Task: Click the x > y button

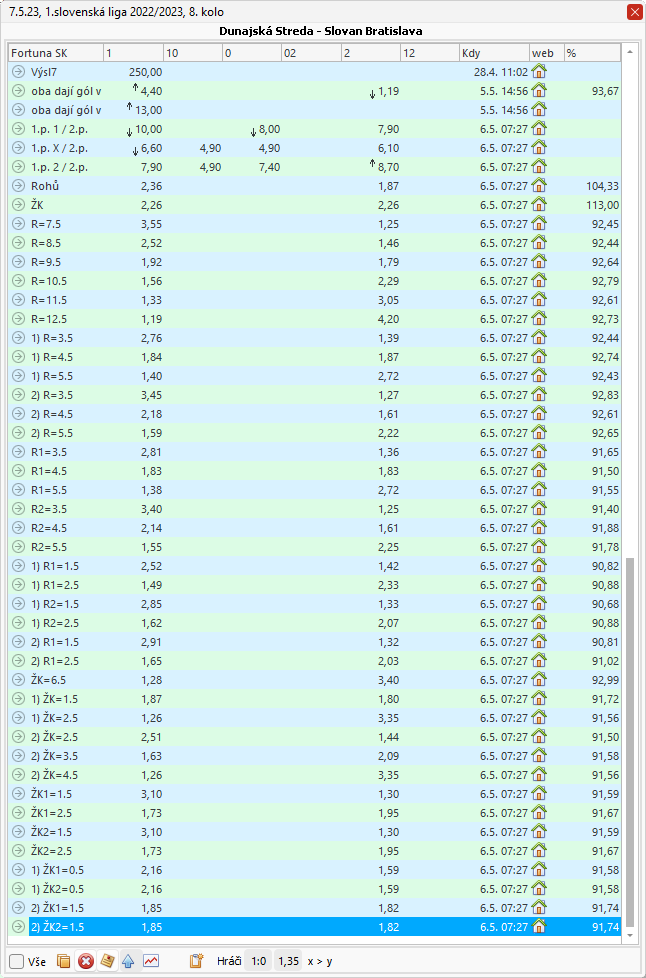Action: (x=320, y=961)
